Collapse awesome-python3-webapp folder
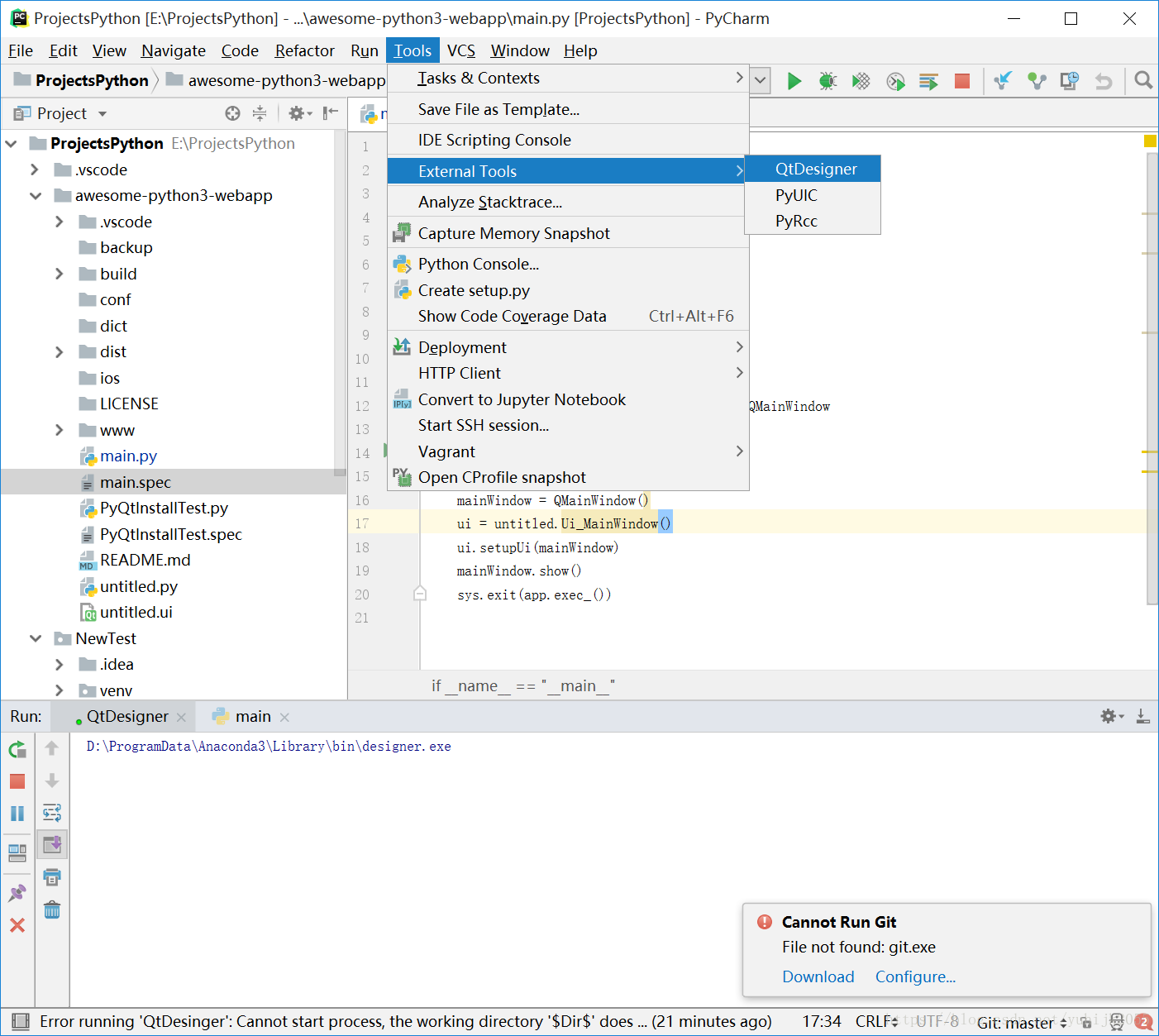 (35, 196)
